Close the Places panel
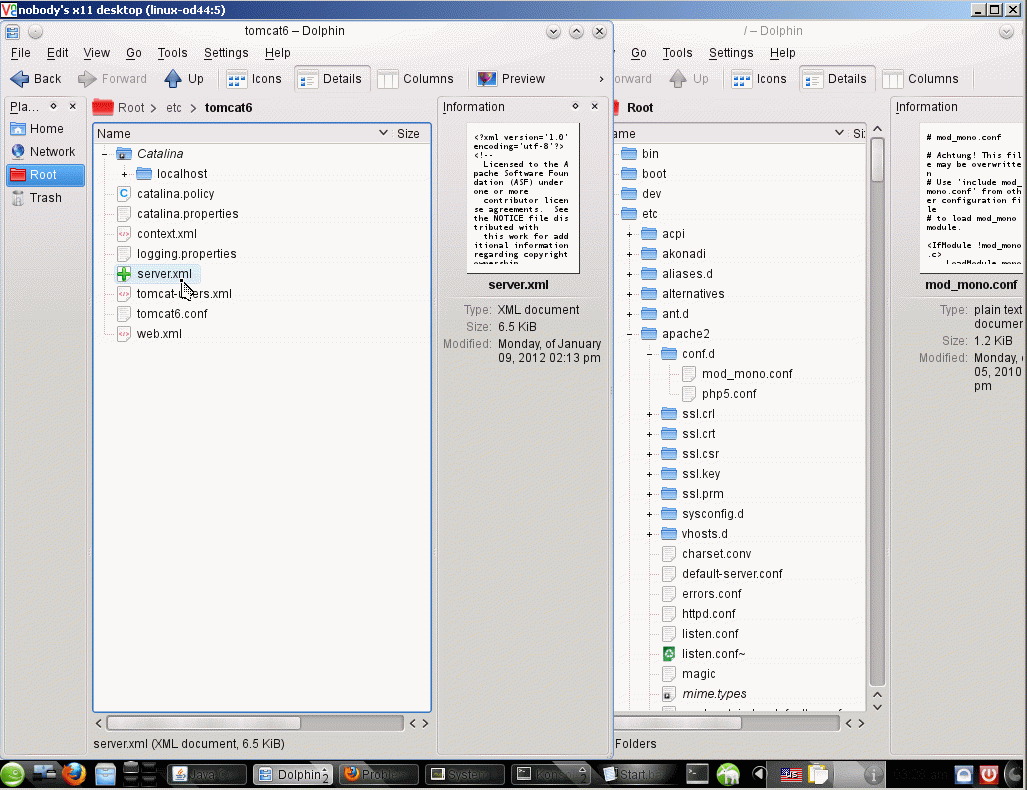The width and height of the screenshot is (1027, 790). pos(73,106)
